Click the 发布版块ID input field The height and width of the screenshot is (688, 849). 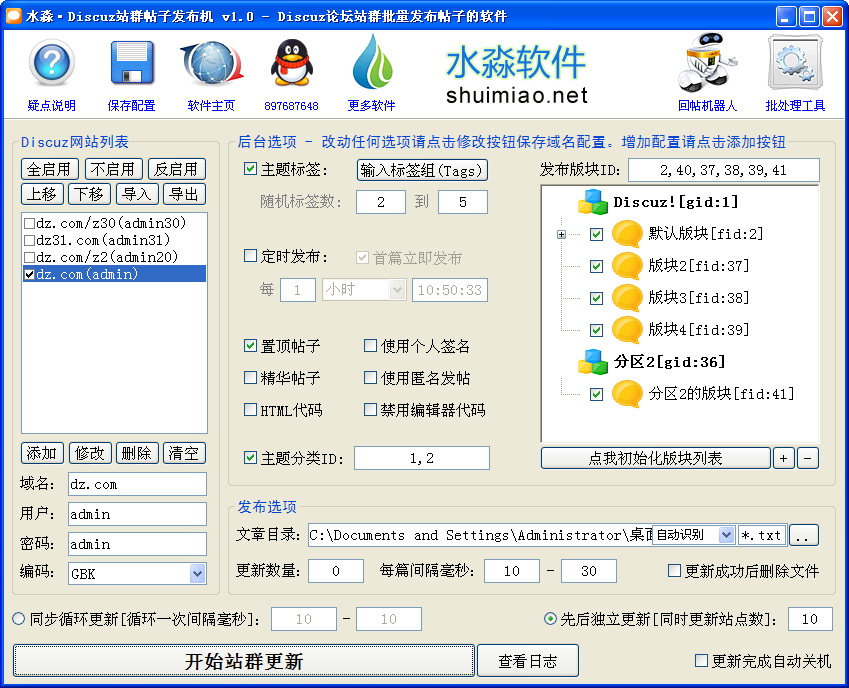(723, 170)
